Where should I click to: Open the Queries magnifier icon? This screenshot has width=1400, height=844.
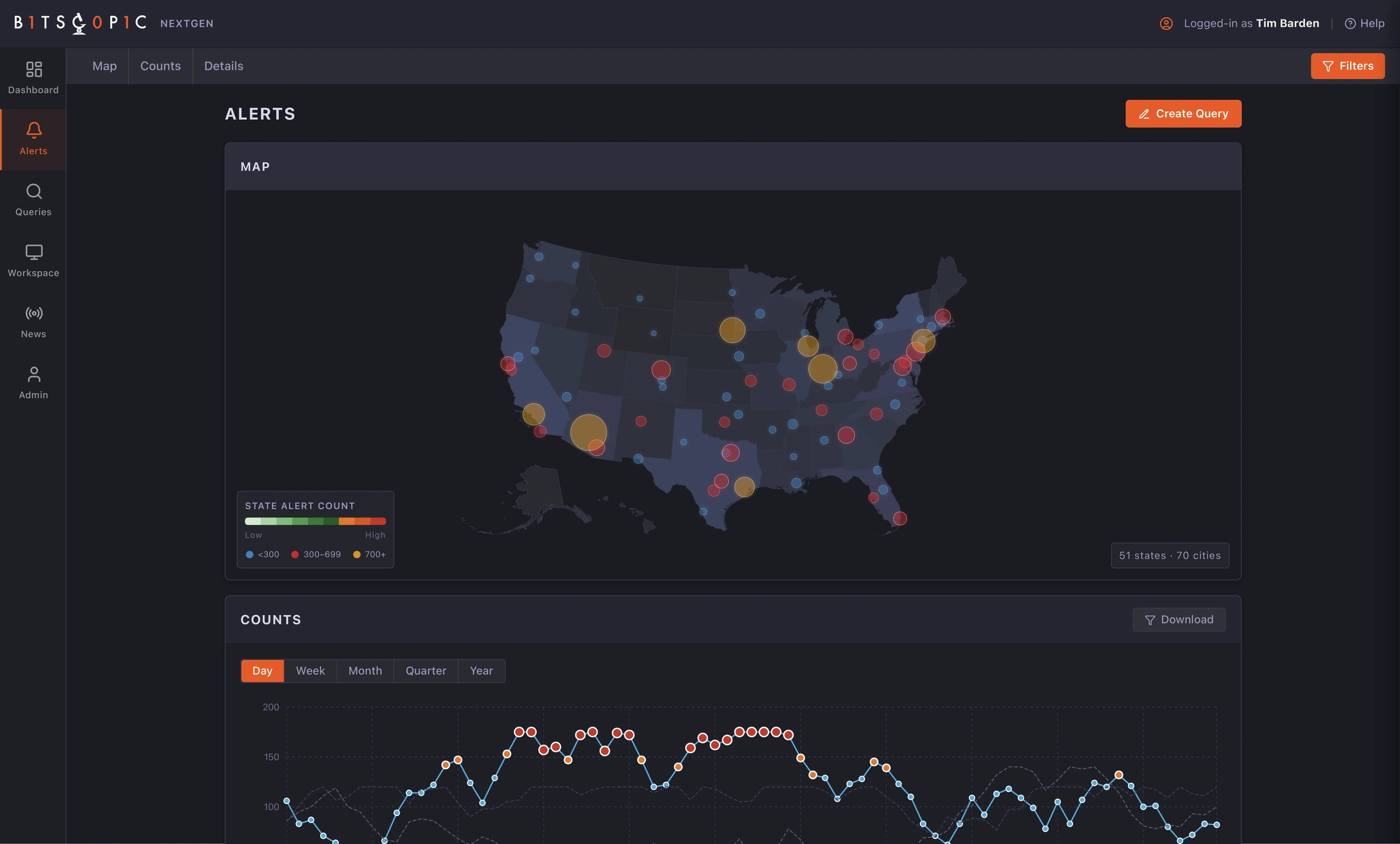33,191
